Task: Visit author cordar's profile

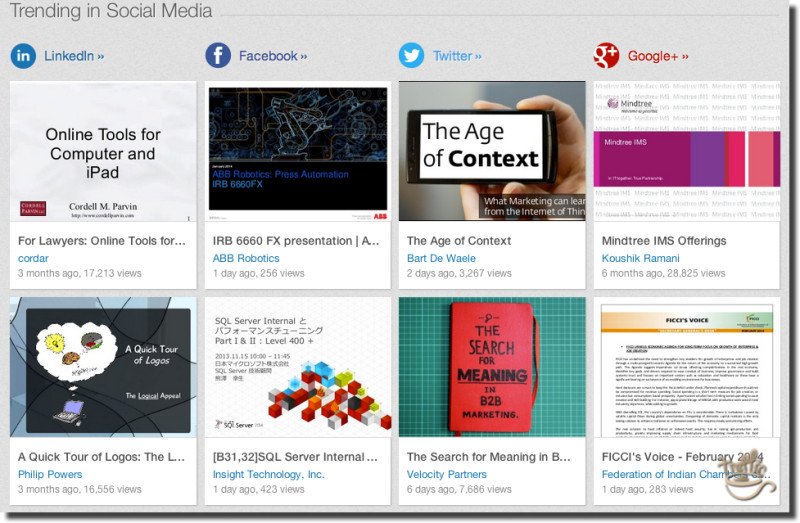Action: click(x=33, y=258)
